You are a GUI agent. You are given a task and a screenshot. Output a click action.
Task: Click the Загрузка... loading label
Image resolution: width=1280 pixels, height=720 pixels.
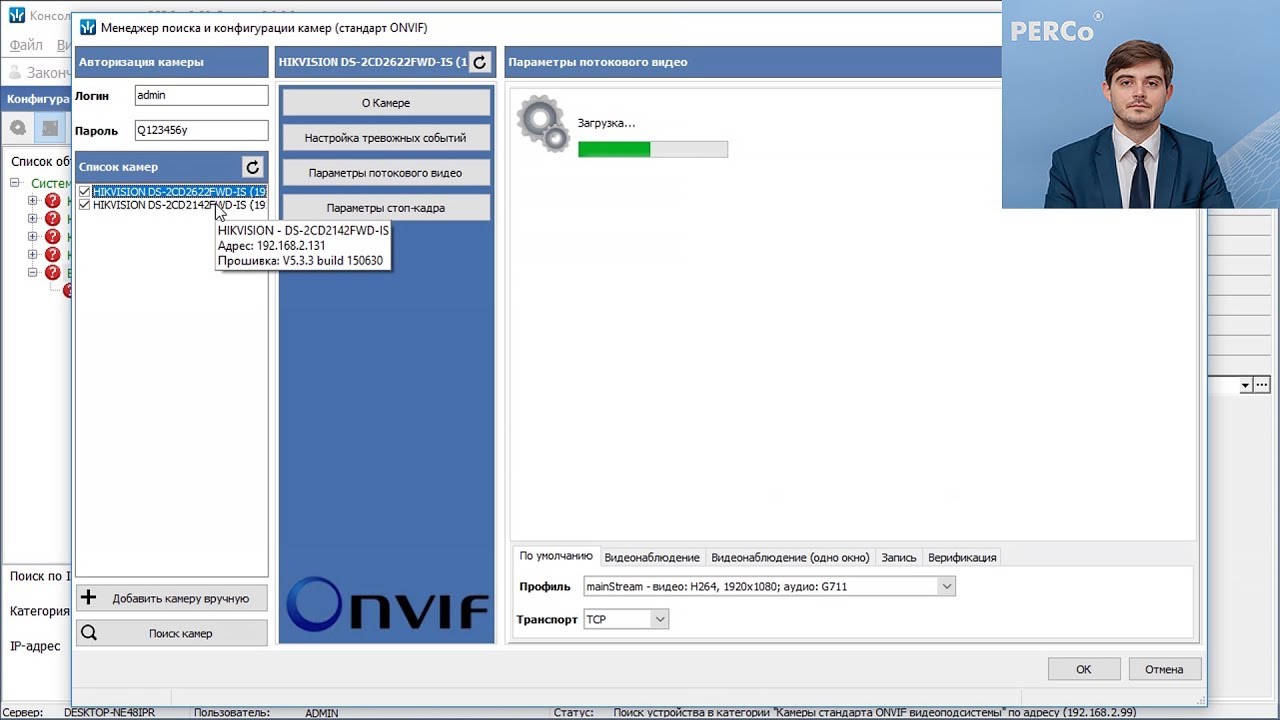[606, 123]
